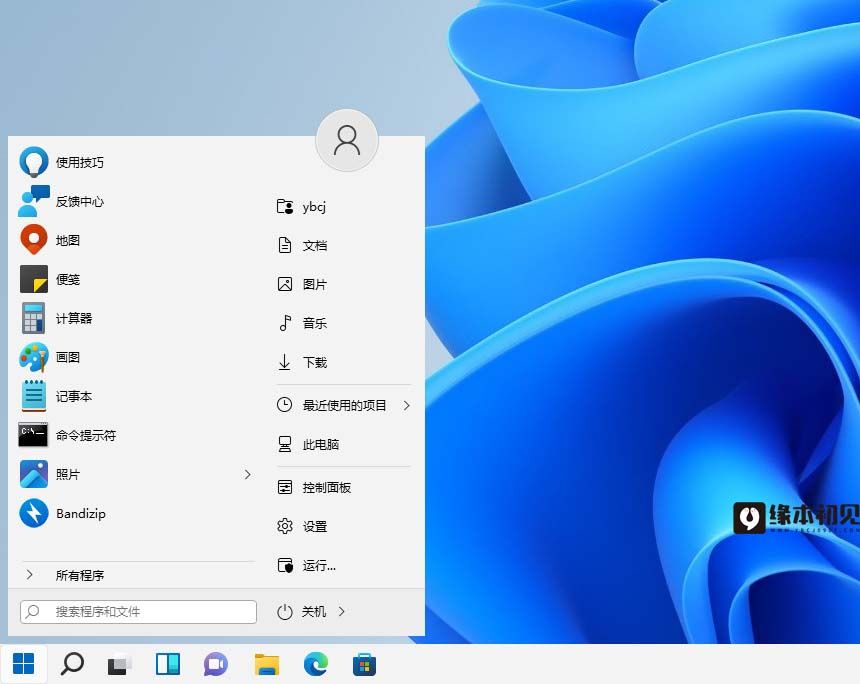Click the 地图 program label
860x684 pixels.
[x=67, y=240]
